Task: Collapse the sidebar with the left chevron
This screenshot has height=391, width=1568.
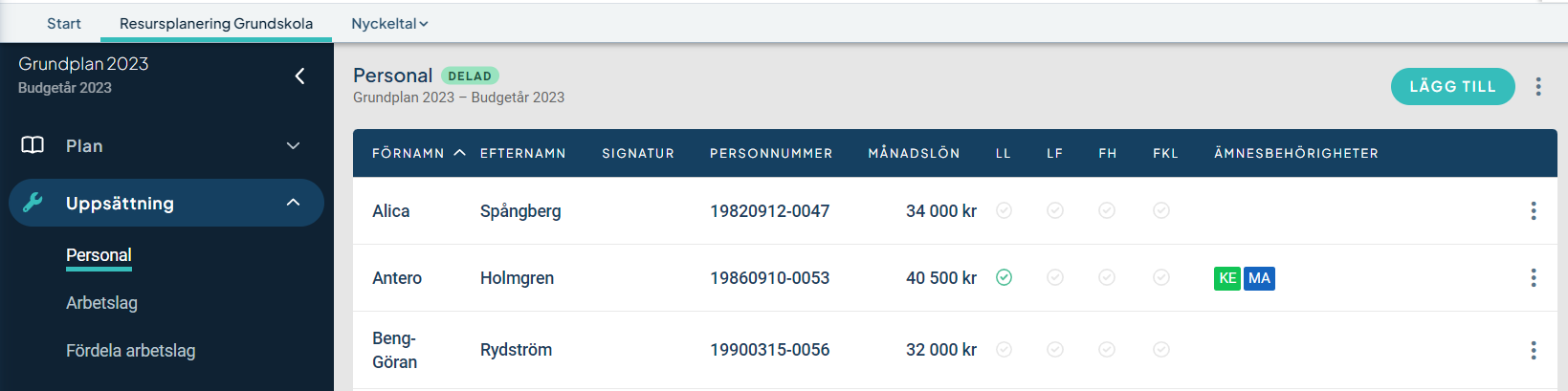Action: [x=299, y=76]
